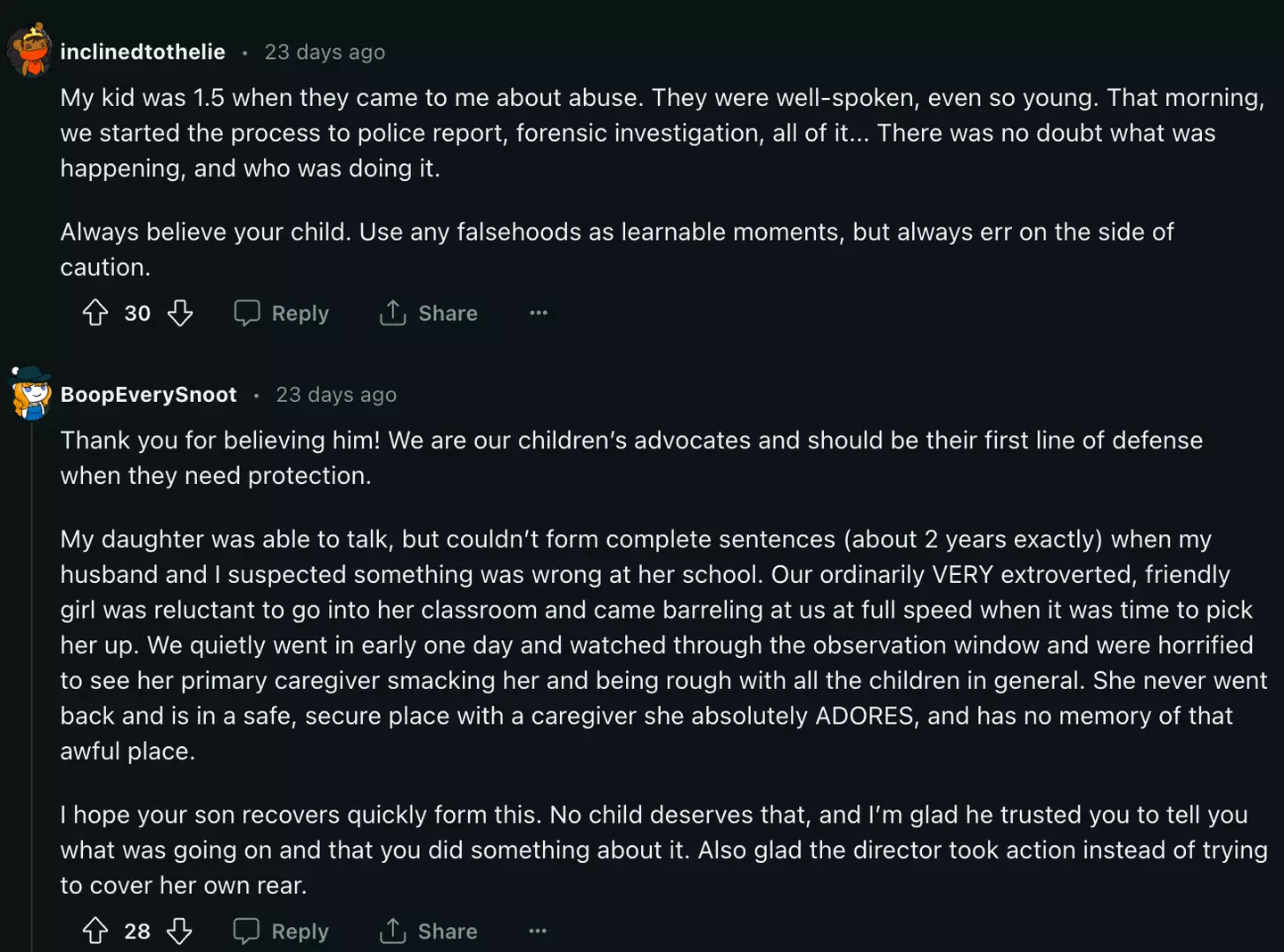This screenshot has height=952, width=1284.
Task: Open BoopEverySnoot's comment timestamp permalink
Action: click(336, 395)
